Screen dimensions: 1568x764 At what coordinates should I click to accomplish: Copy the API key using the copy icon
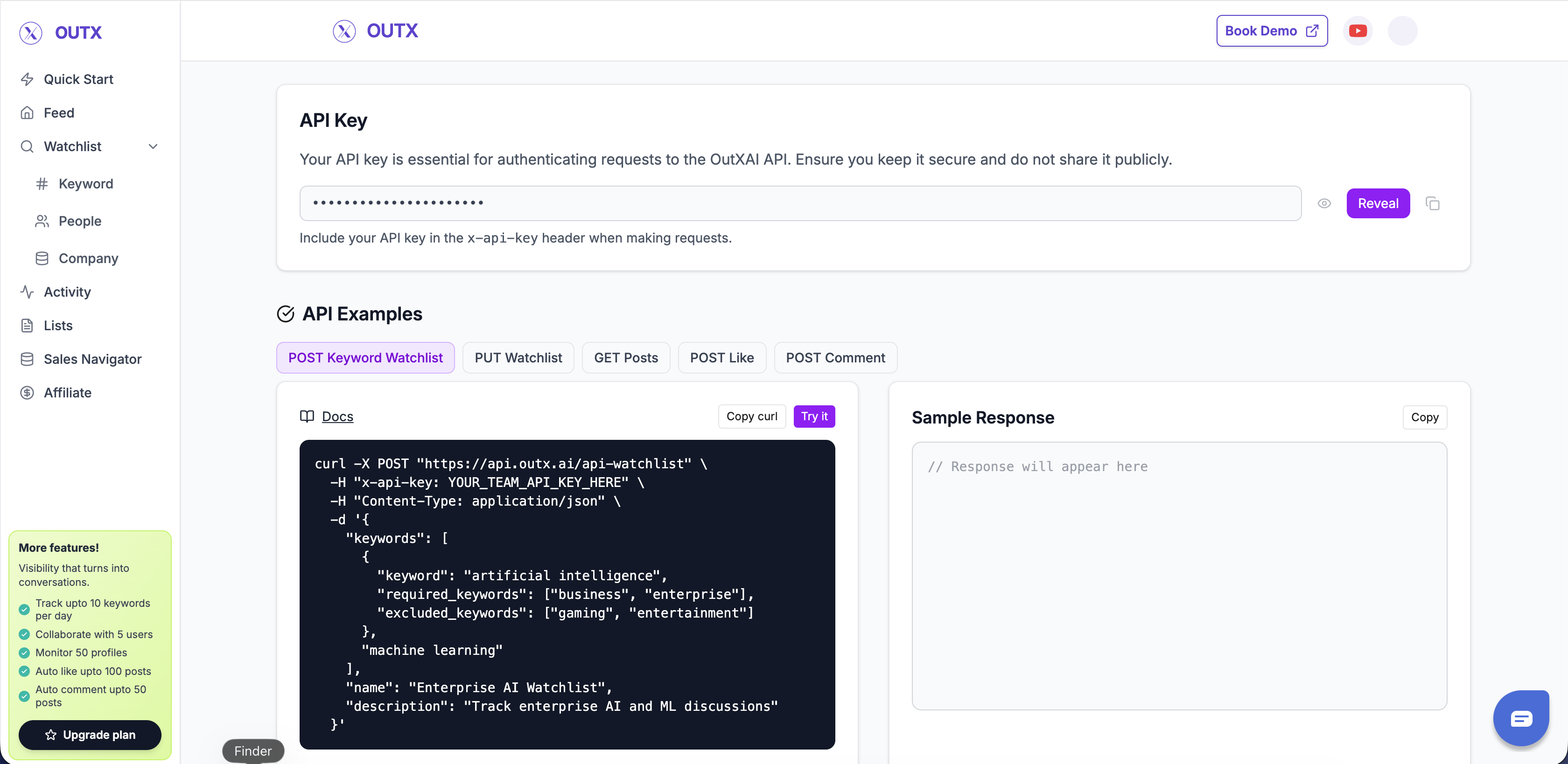1434,203
